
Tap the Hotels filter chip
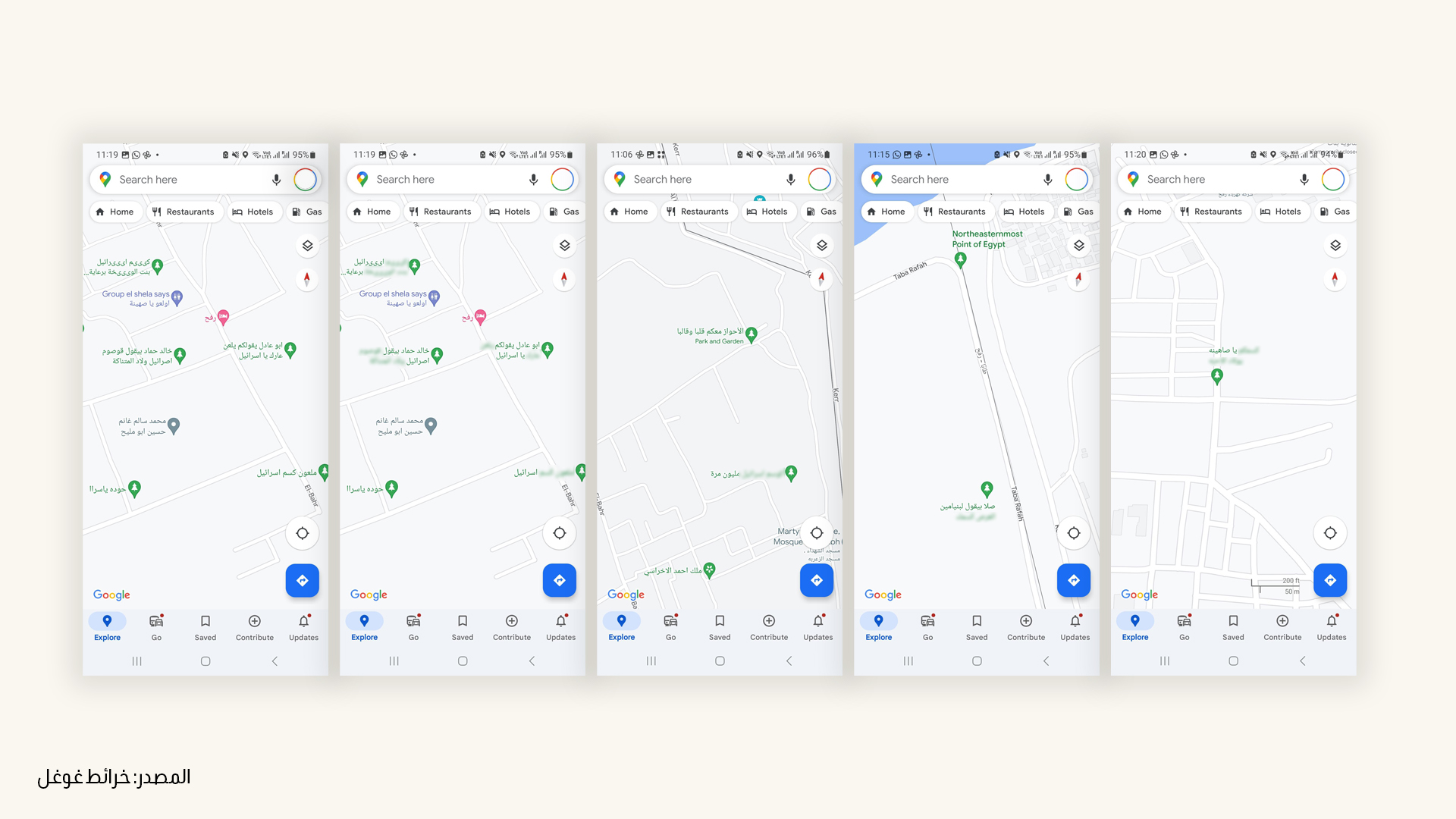click(253, 211)
